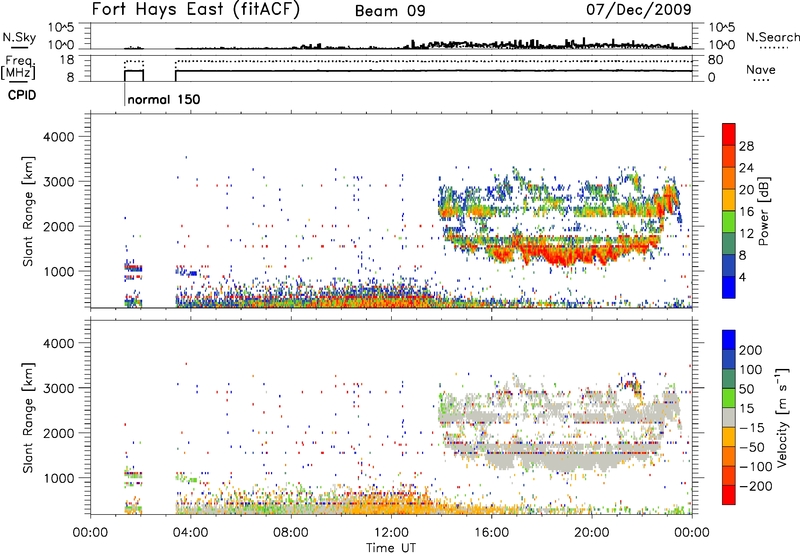Select the "Freq. [MHz]" axis label
Screen dimensions: 800x554
click(18, 68)
